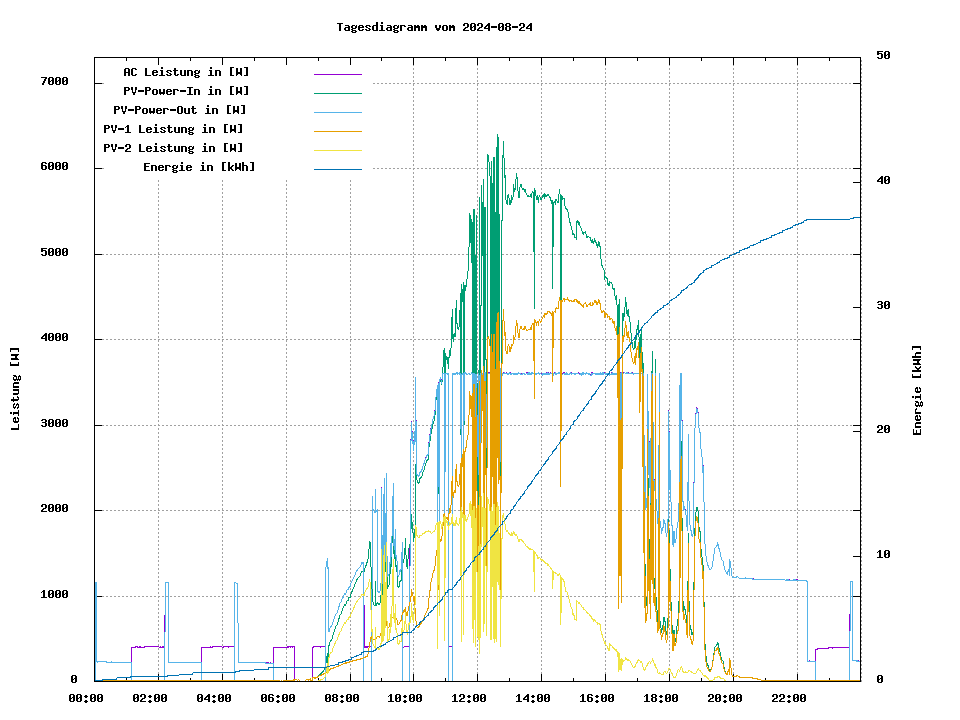Click the vertical 'Leistung [W]' axis title

click(x=16, y=389)
